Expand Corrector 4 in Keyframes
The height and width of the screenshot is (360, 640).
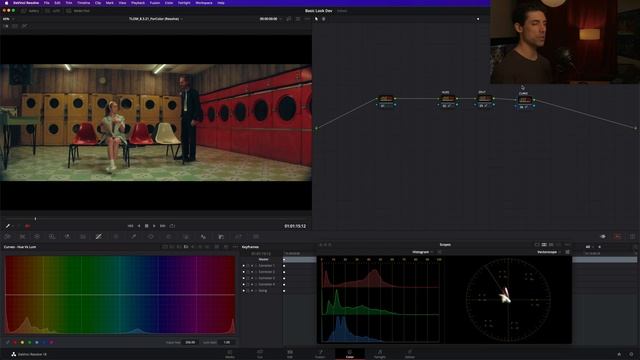256,284
